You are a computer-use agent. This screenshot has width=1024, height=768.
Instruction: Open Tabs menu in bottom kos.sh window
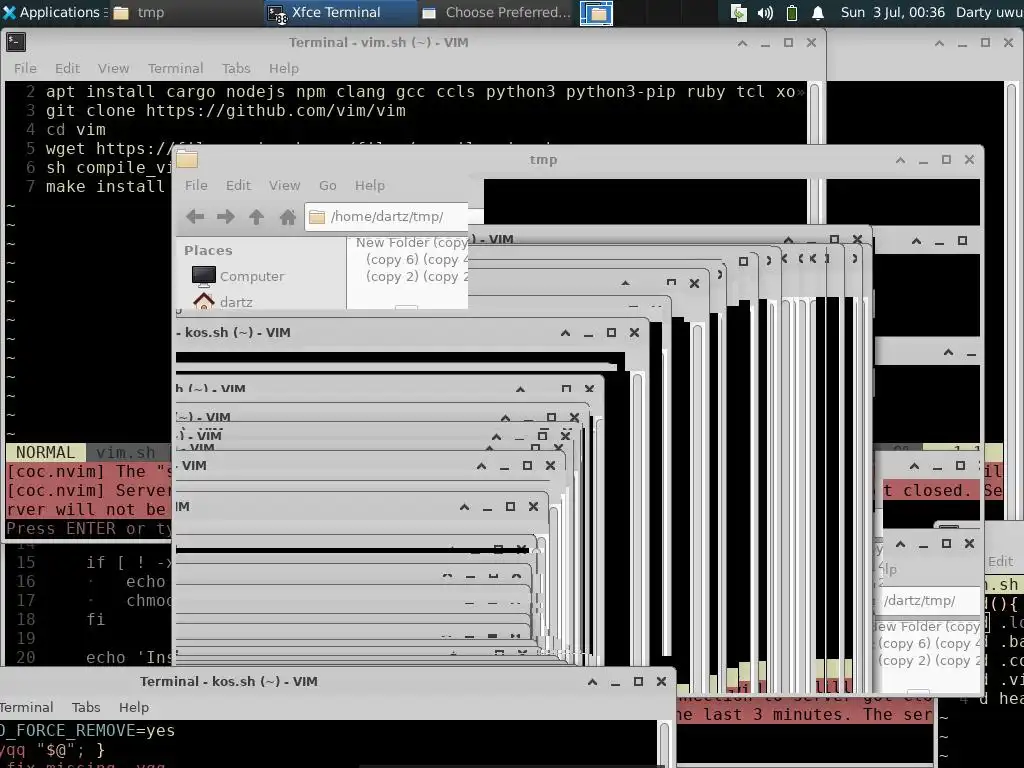point(86,707)
